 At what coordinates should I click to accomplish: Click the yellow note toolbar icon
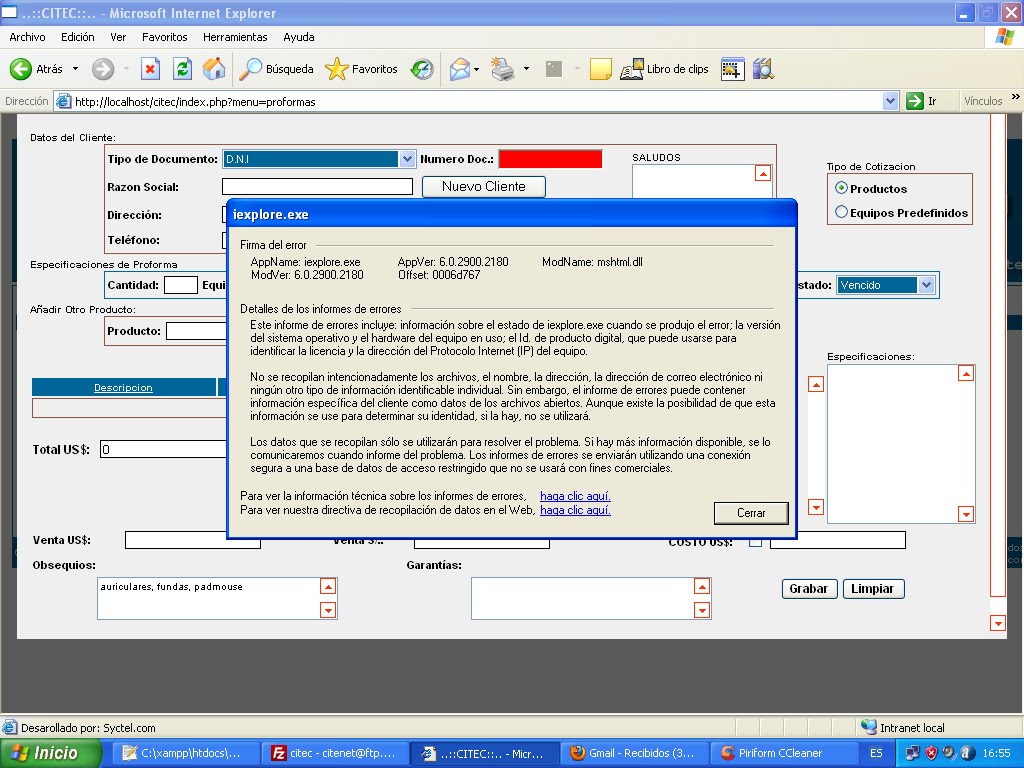[600, 69]
